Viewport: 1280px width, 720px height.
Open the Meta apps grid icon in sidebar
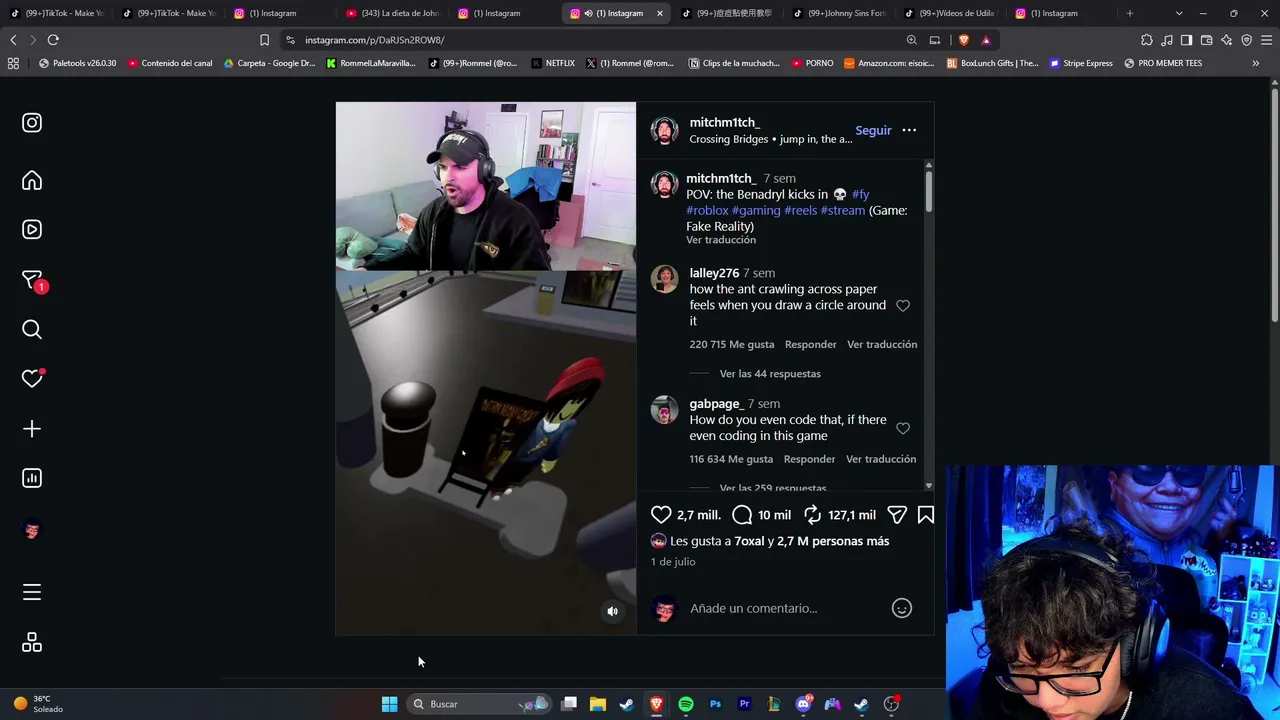(32, 642)
